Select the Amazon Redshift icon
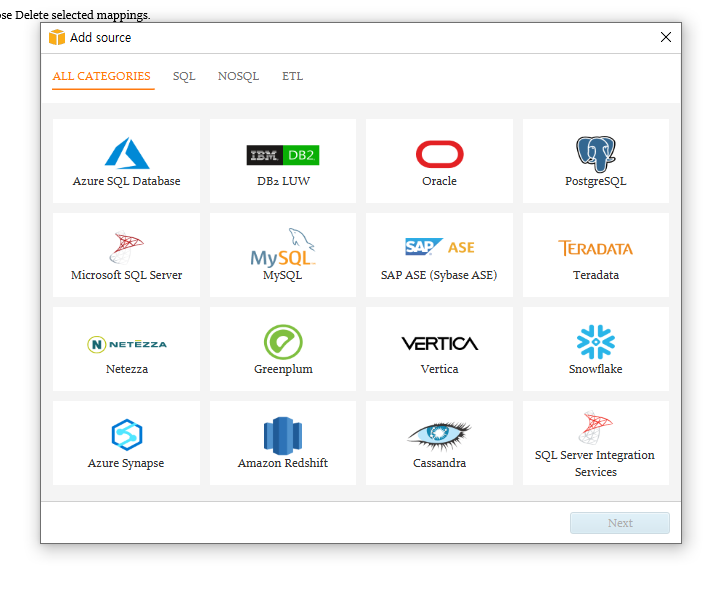The height and width of the screenshot is (594, 720). click(283, 435)
